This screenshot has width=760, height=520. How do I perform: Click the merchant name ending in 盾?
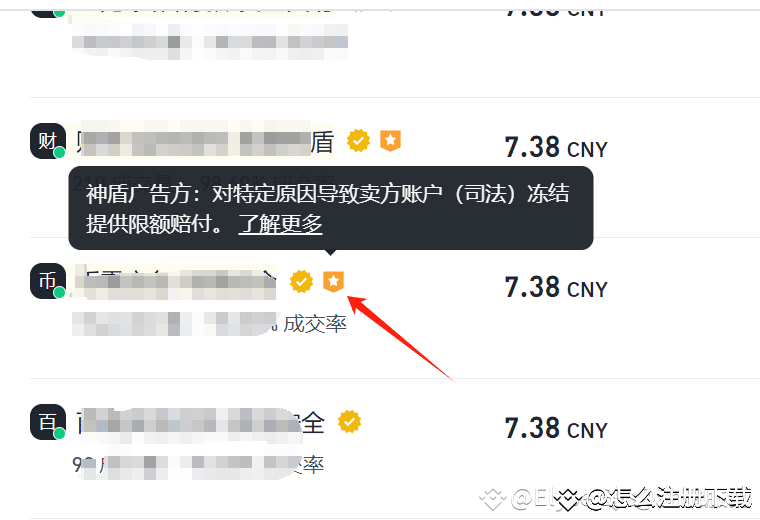pos(205,141)
